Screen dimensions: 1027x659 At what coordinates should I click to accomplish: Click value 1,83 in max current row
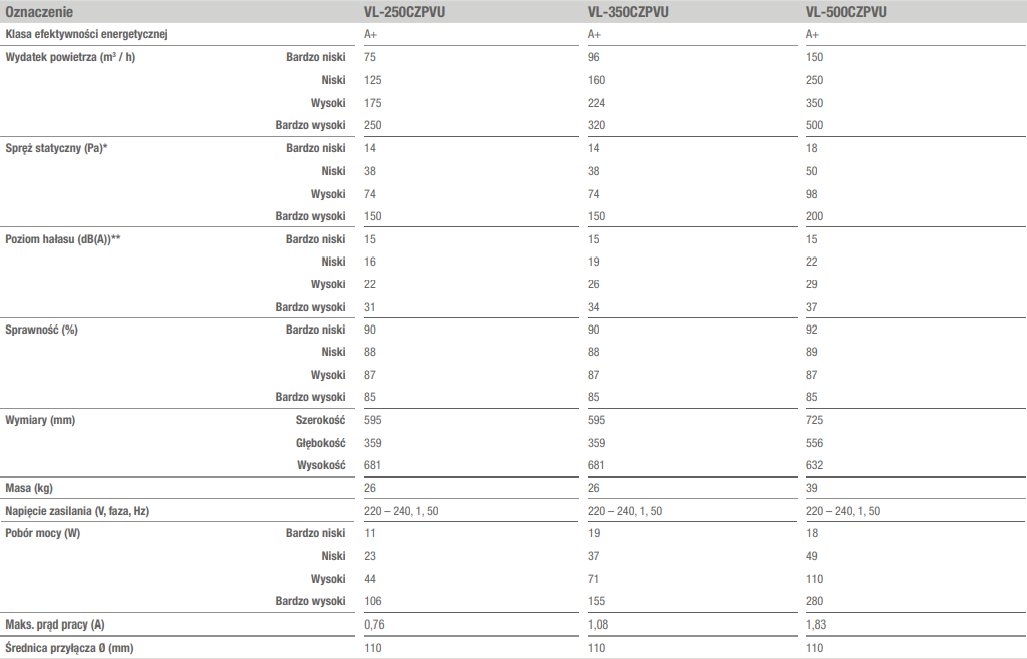[816, 625]
